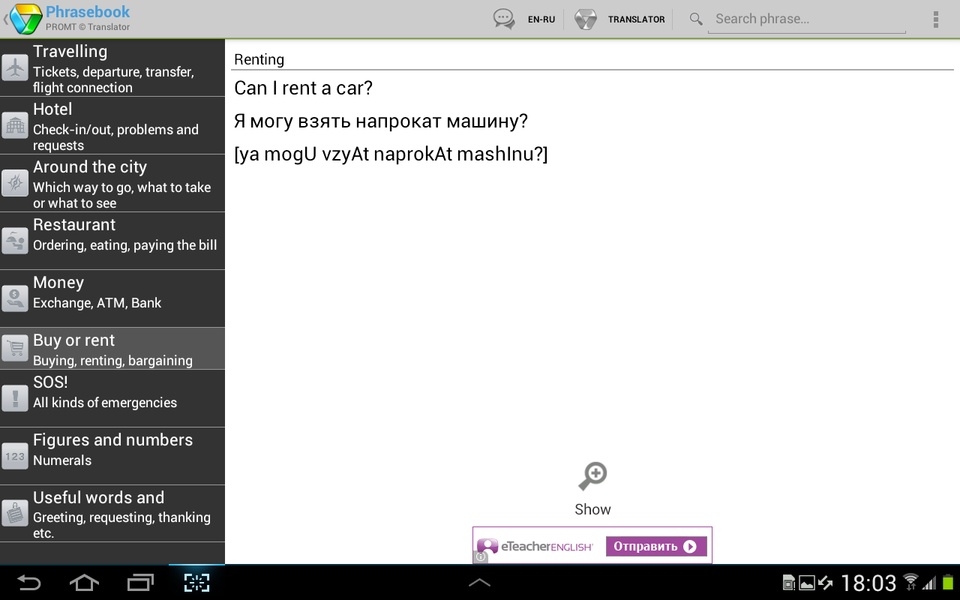Tap the ad info icon
The width and height of the screenshot is (960, 600).
(x=481, y=557)
